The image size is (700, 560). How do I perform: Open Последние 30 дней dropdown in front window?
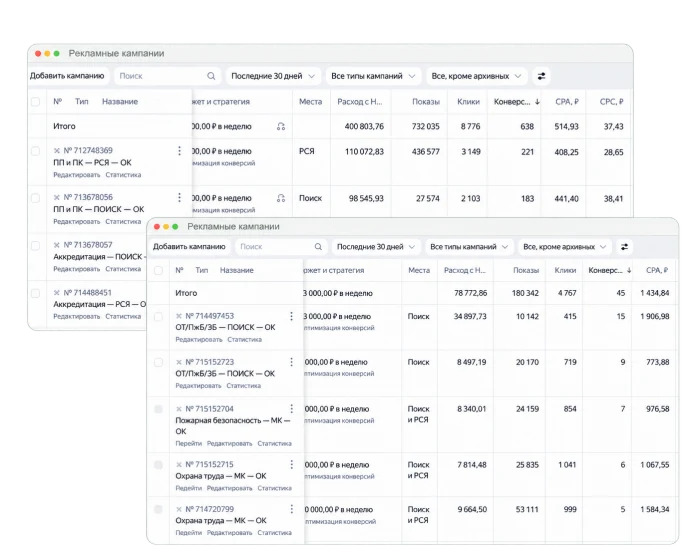coord(375,247)
